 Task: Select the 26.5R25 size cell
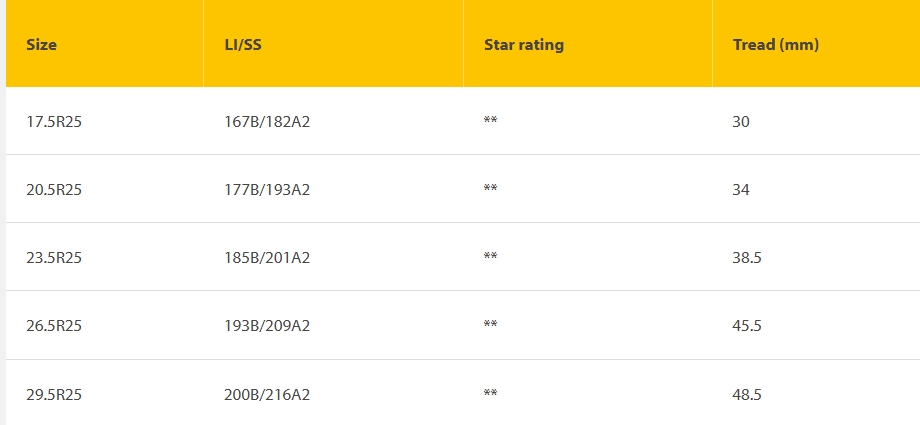coord(54,326)
